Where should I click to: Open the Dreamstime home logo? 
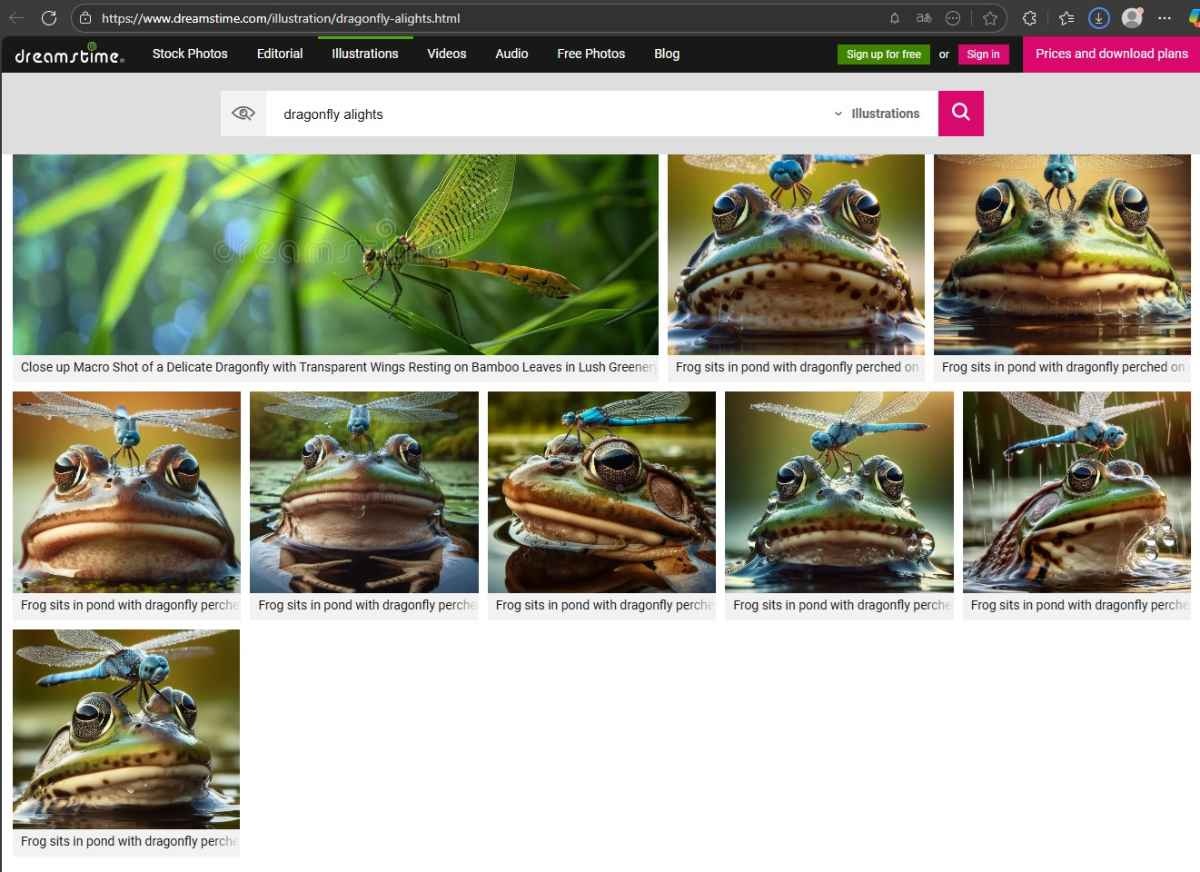pos(69,55)
